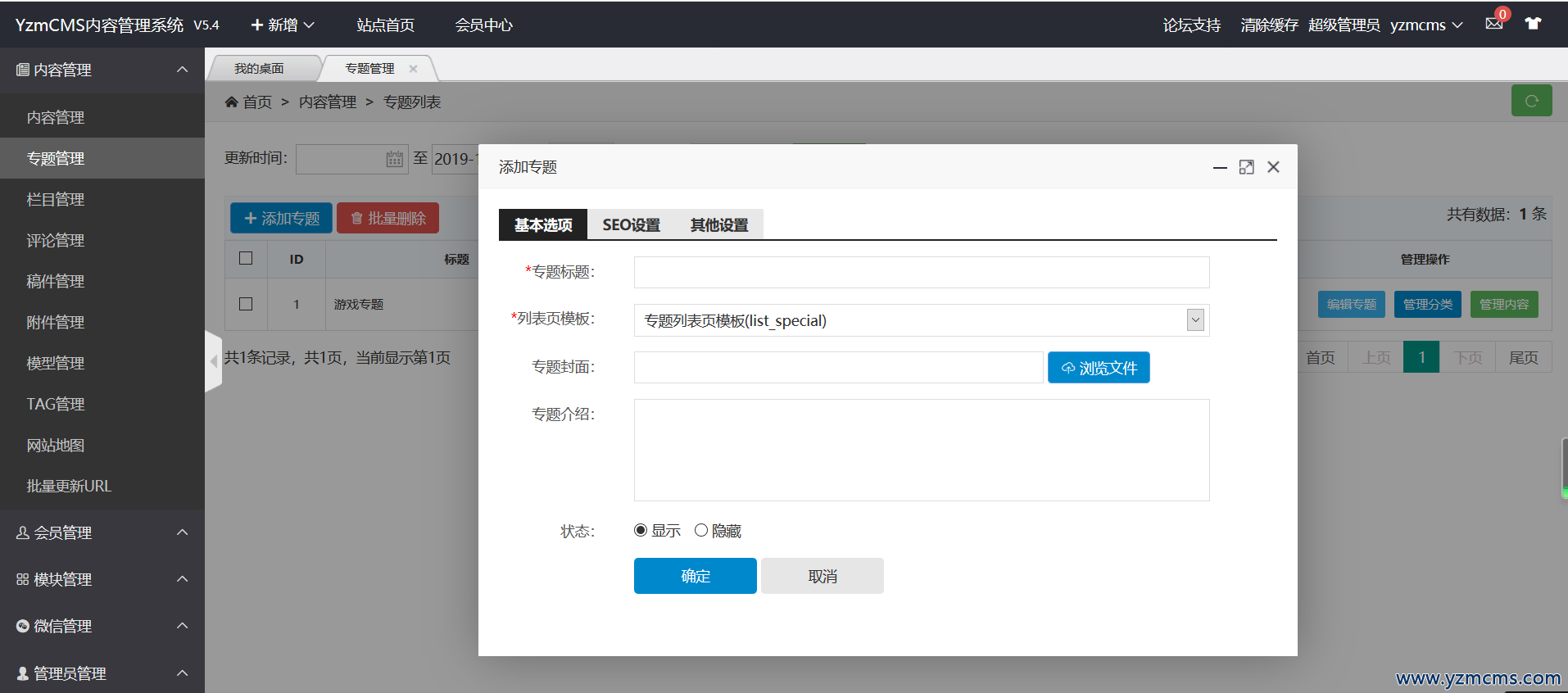Select the 显示 status radio button
Image resolution: width=1568 pixels, height=693 pixels.
point(641,530)
